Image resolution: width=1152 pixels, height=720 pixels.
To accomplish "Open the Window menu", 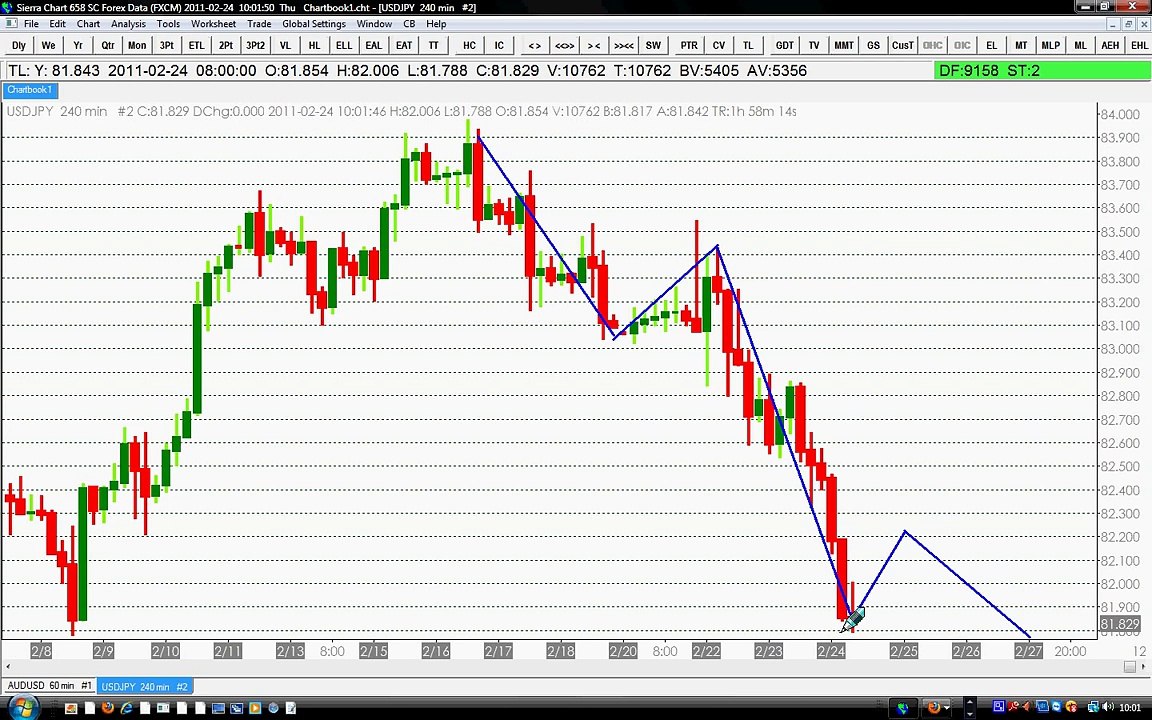I will (374, 24).
